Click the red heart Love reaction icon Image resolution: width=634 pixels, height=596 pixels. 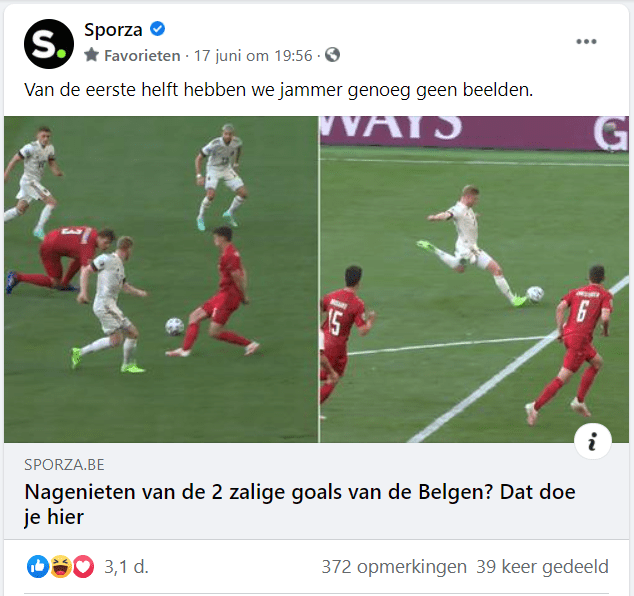[x=83, y=566]
